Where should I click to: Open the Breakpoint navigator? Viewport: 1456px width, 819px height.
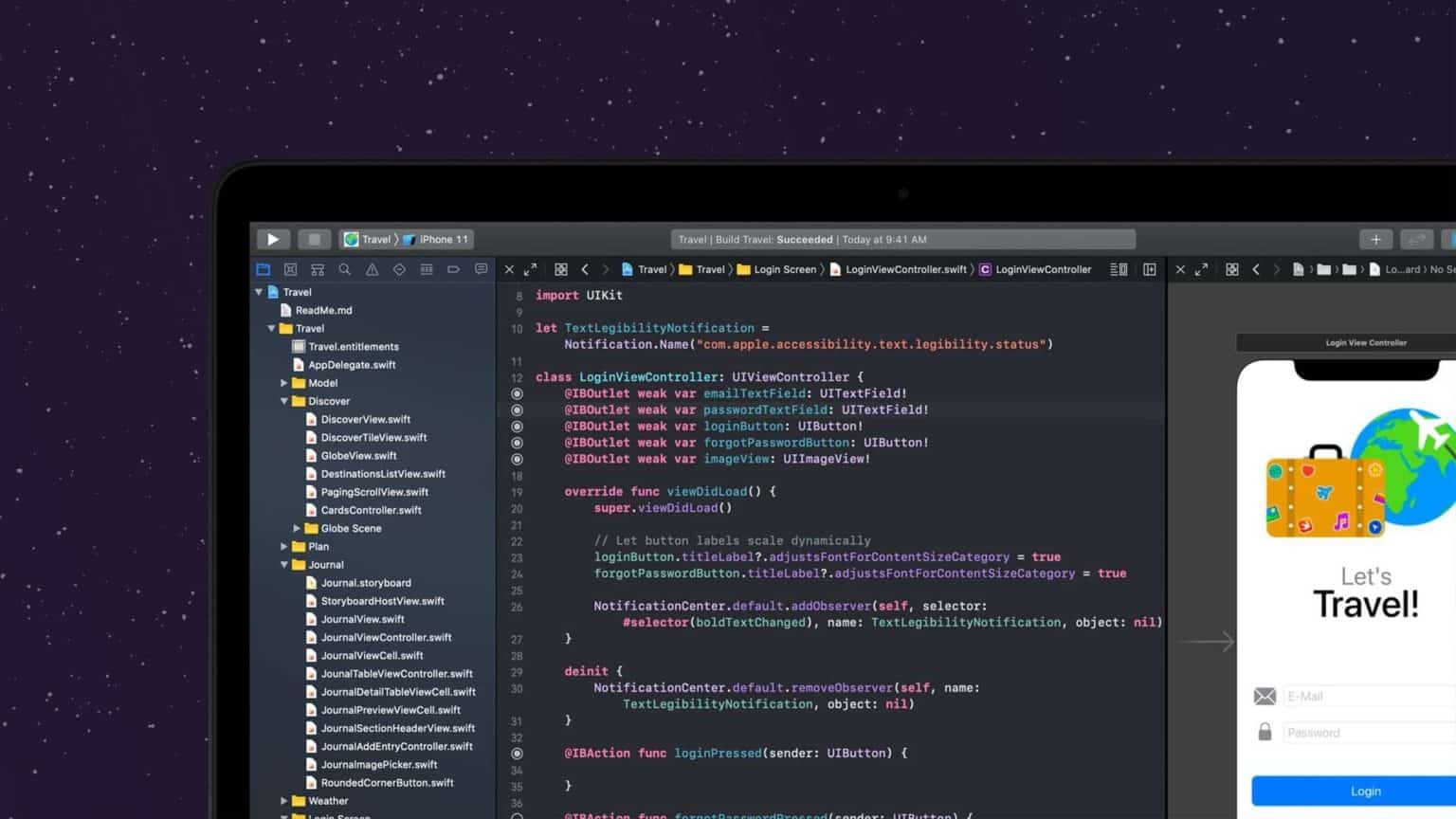point(453,270)
